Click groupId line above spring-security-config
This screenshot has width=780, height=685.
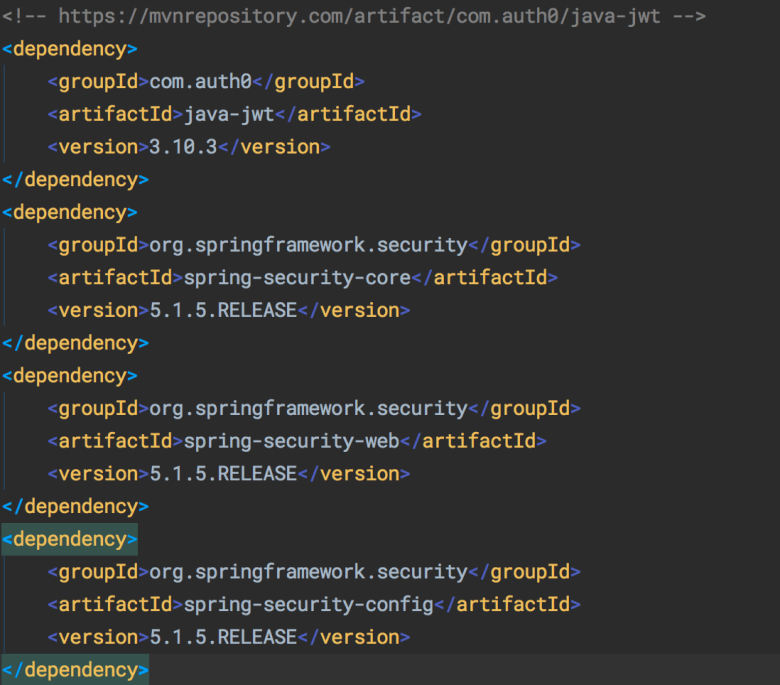click(x=314, y=572)
